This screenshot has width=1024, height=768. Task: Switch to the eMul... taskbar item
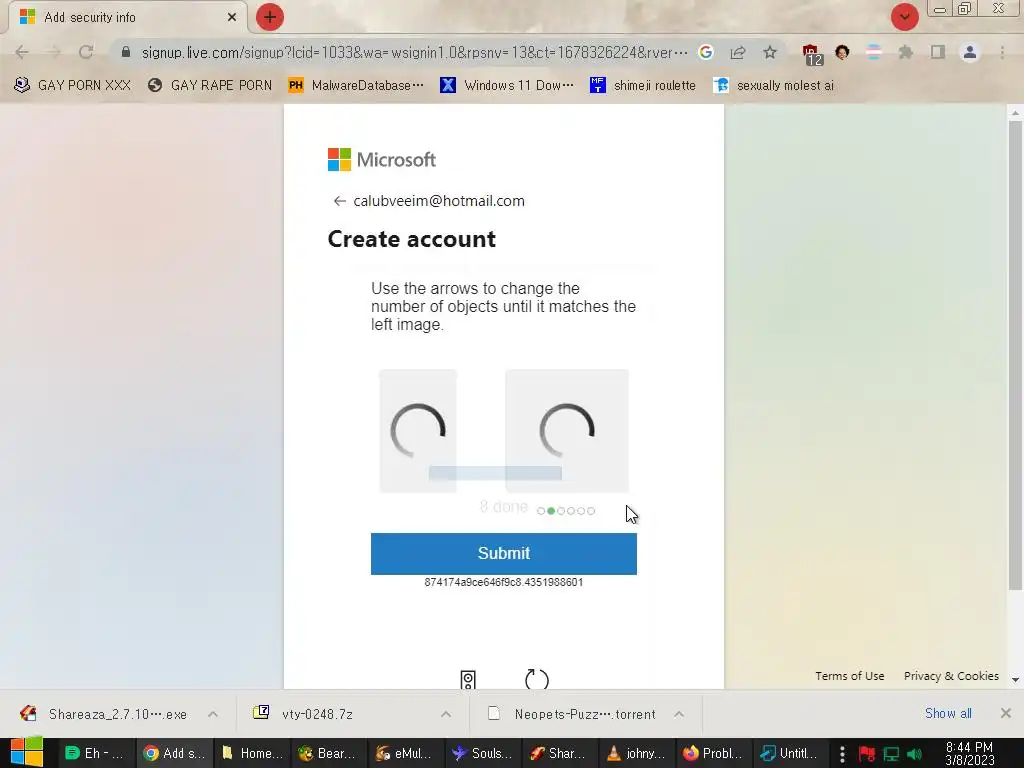point(404,753)
